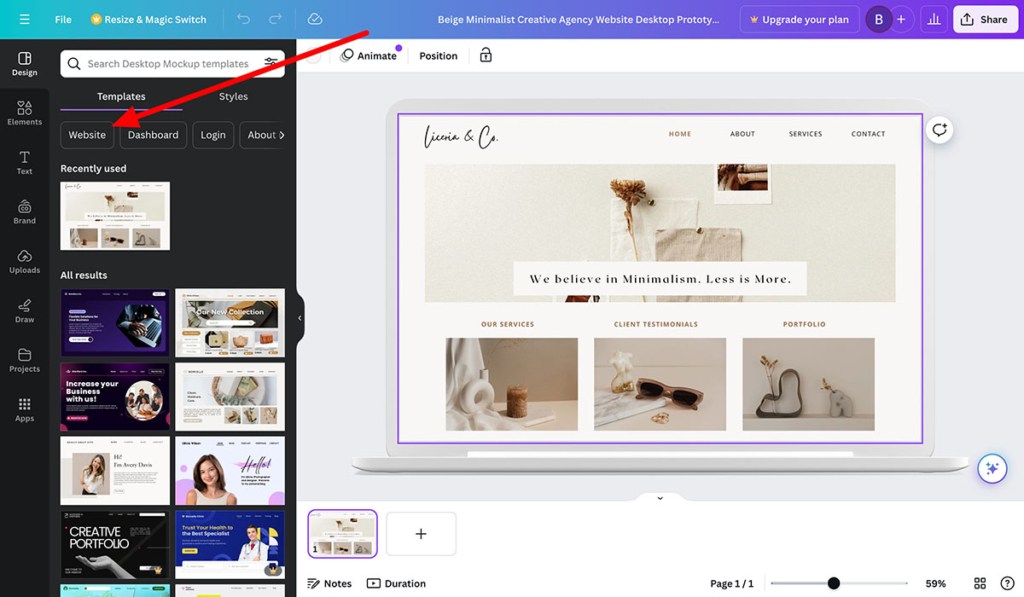Switch to the Styles tab
This screenshot has width=1024, height=597.
coord(233,96)
